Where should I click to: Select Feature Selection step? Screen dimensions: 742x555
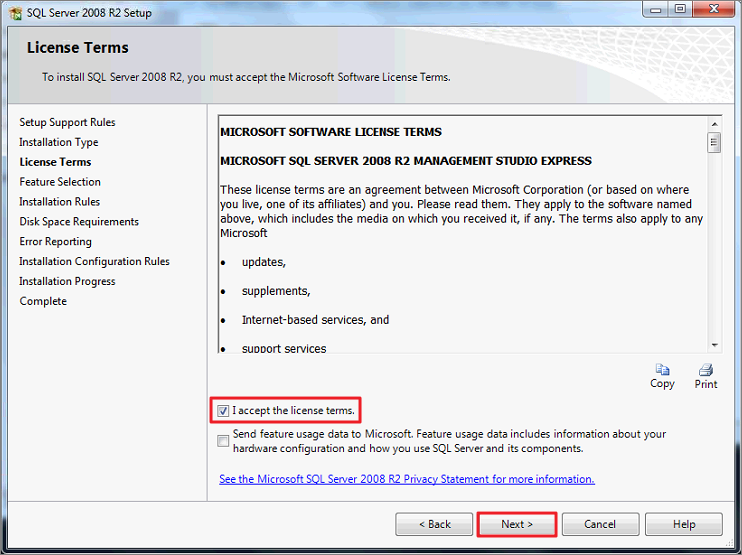point(60,182)
